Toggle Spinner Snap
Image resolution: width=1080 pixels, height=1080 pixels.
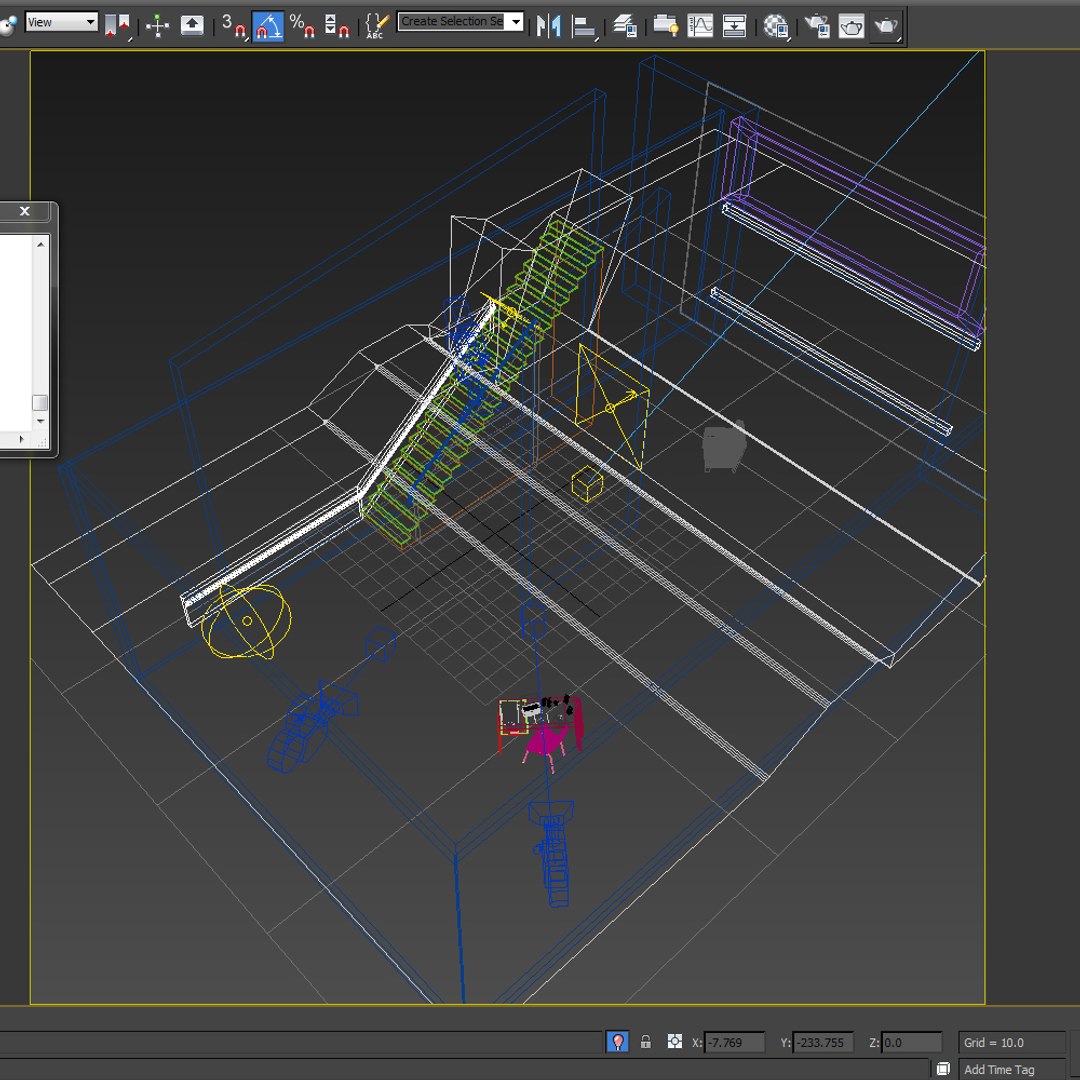(x=336, y=26)
